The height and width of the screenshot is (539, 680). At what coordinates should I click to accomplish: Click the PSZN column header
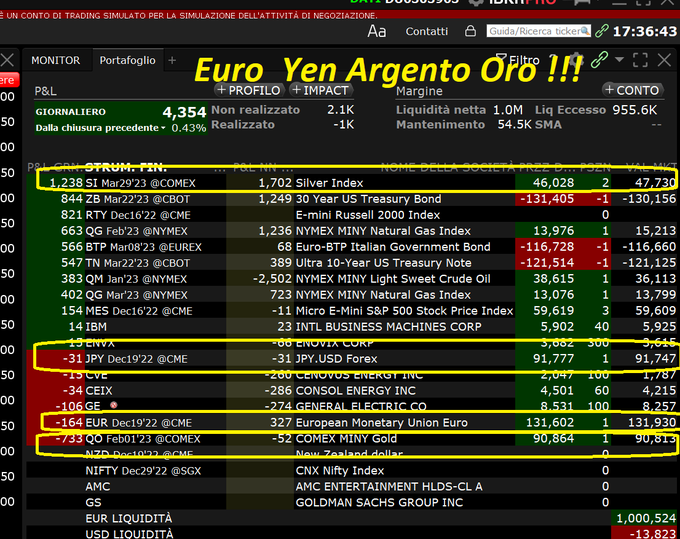pos(595,167)
